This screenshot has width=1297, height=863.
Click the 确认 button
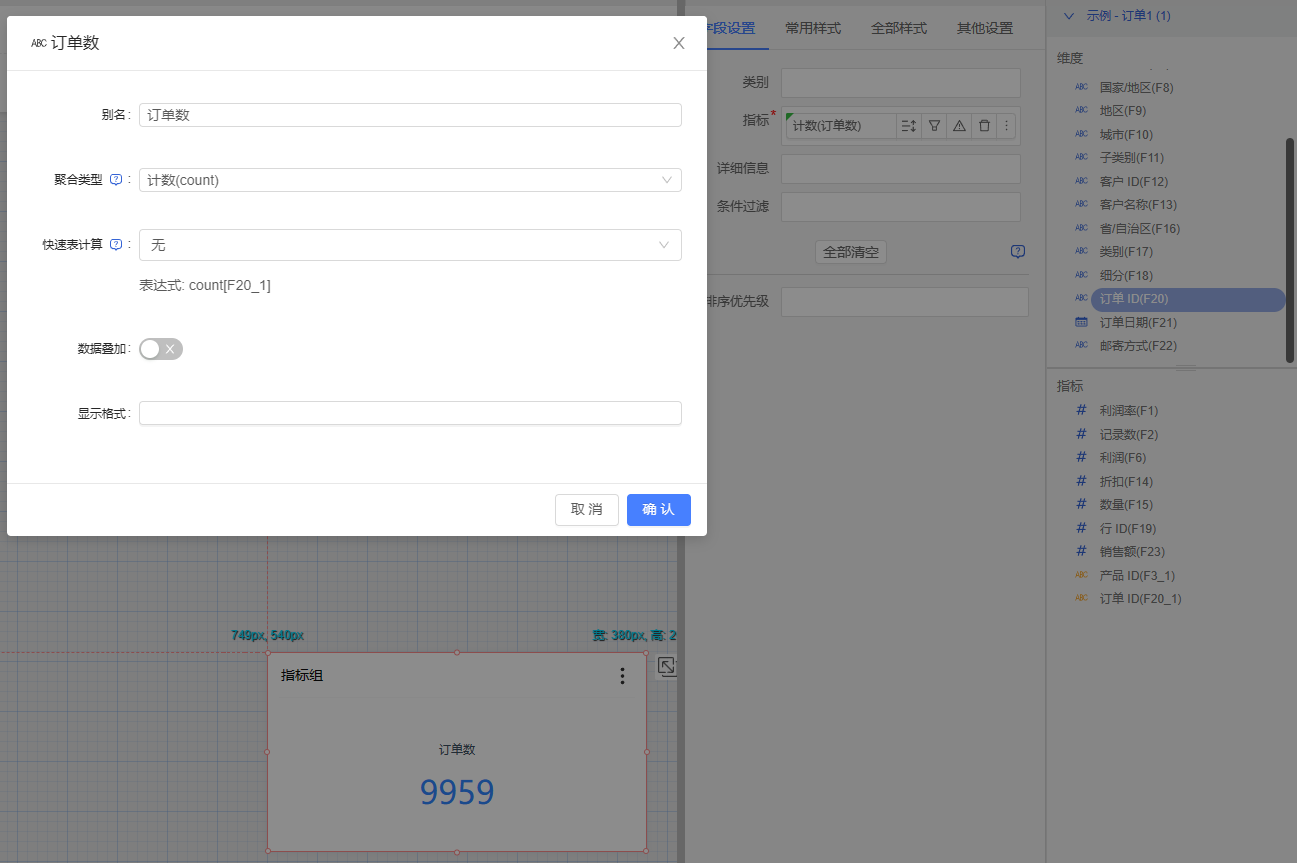pos(658,510)
